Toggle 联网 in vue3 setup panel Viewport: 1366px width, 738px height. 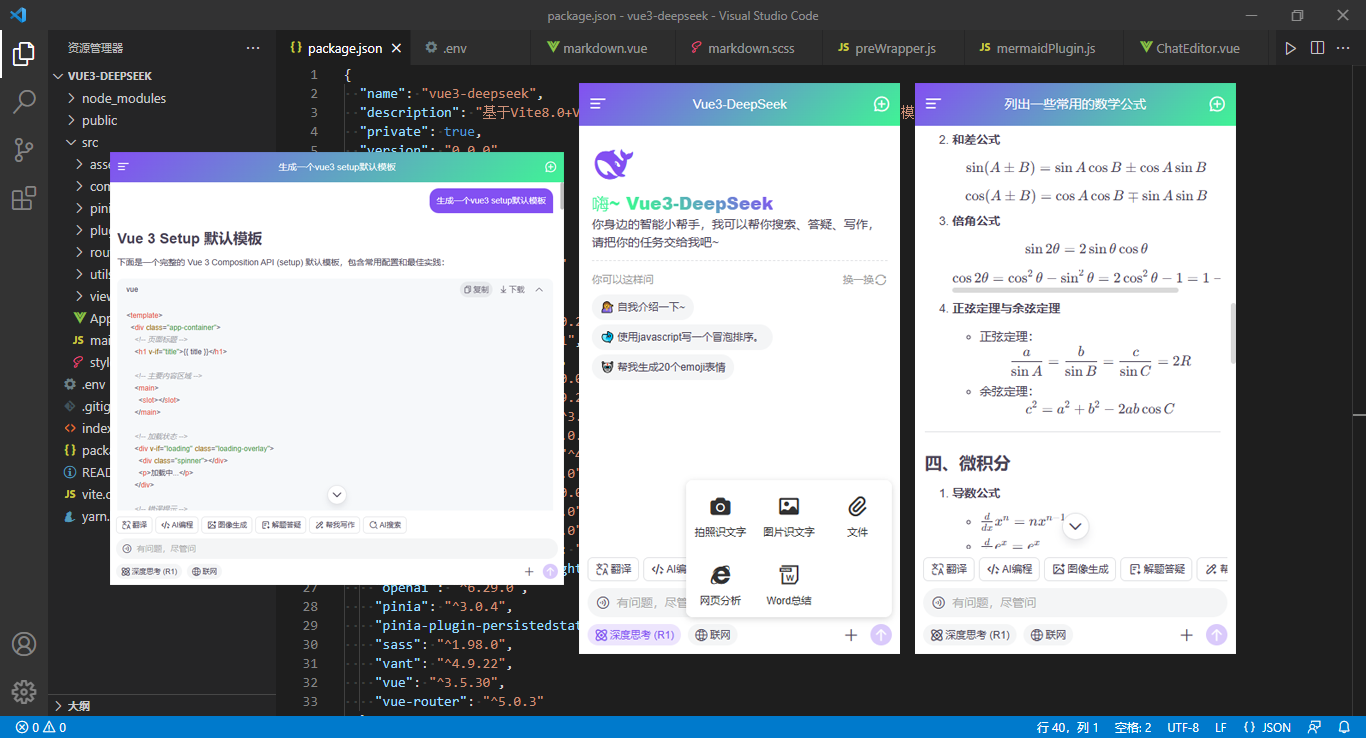pos(204,572)
